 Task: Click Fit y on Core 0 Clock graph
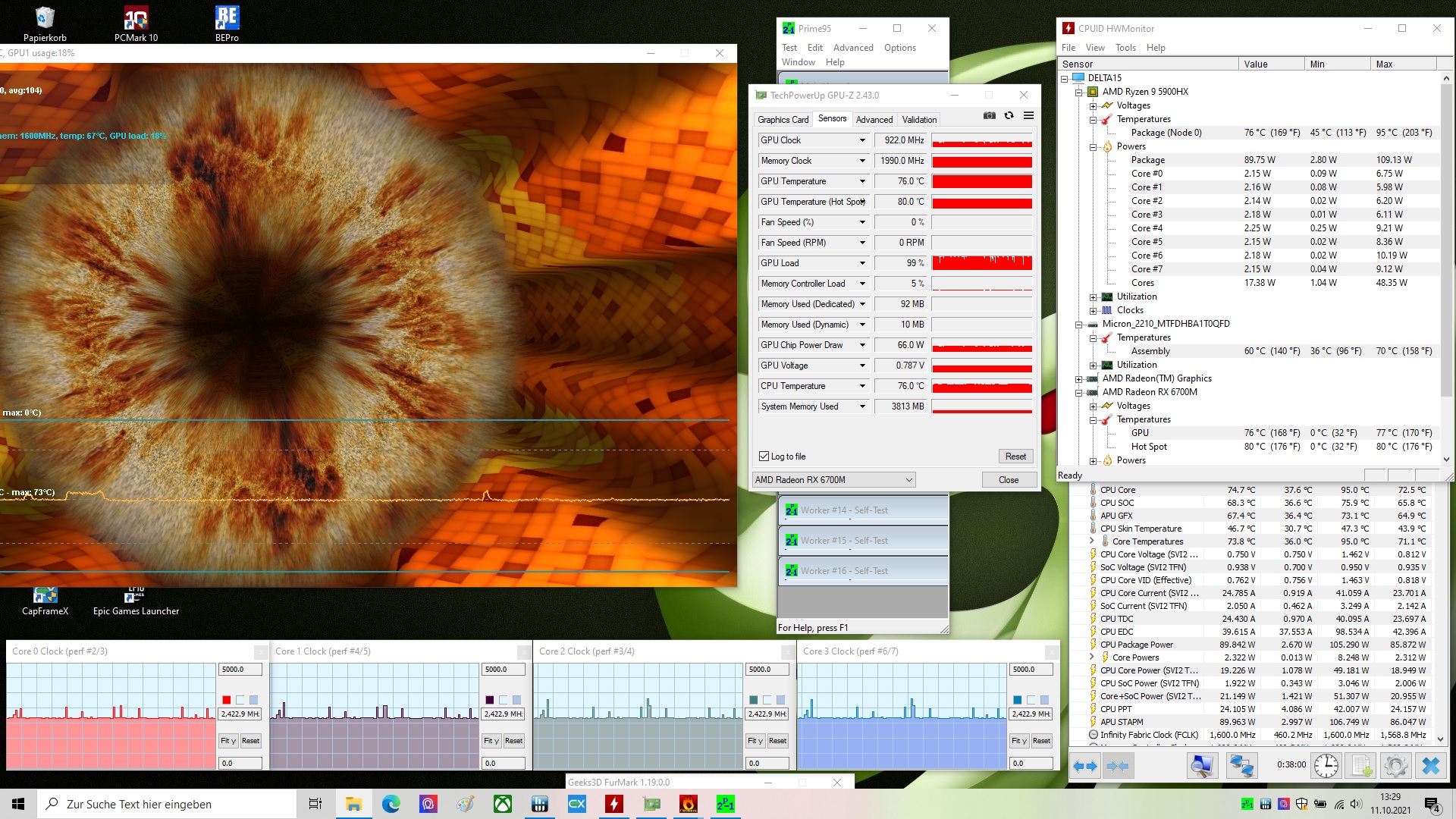[227, 741]
